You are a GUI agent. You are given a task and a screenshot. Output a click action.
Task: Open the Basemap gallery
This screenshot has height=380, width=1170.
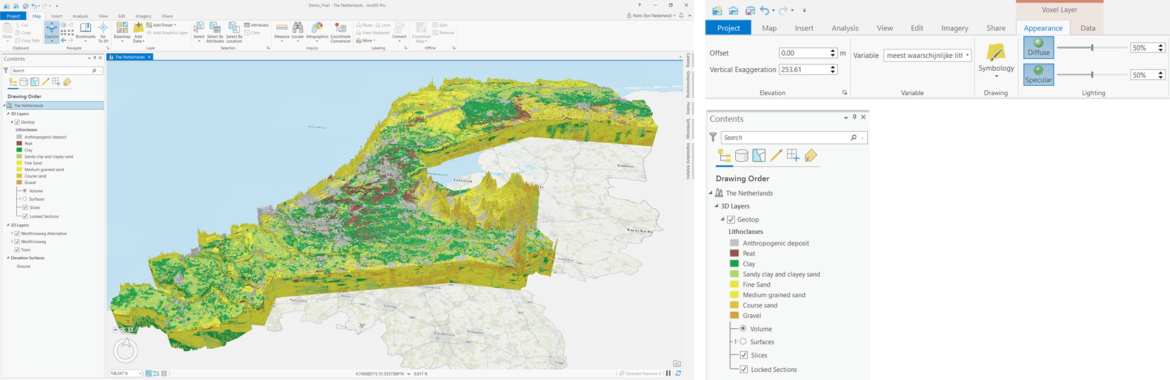point(122,31)
